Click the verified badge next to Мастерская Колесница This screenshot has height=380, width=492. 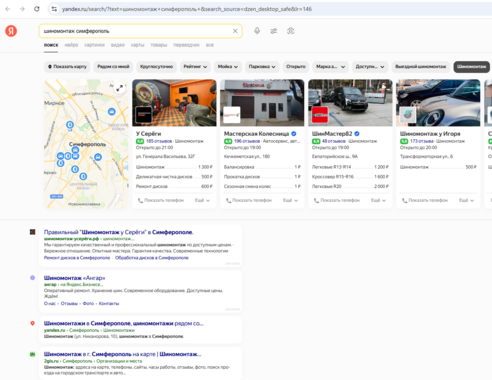pos(294,134)
